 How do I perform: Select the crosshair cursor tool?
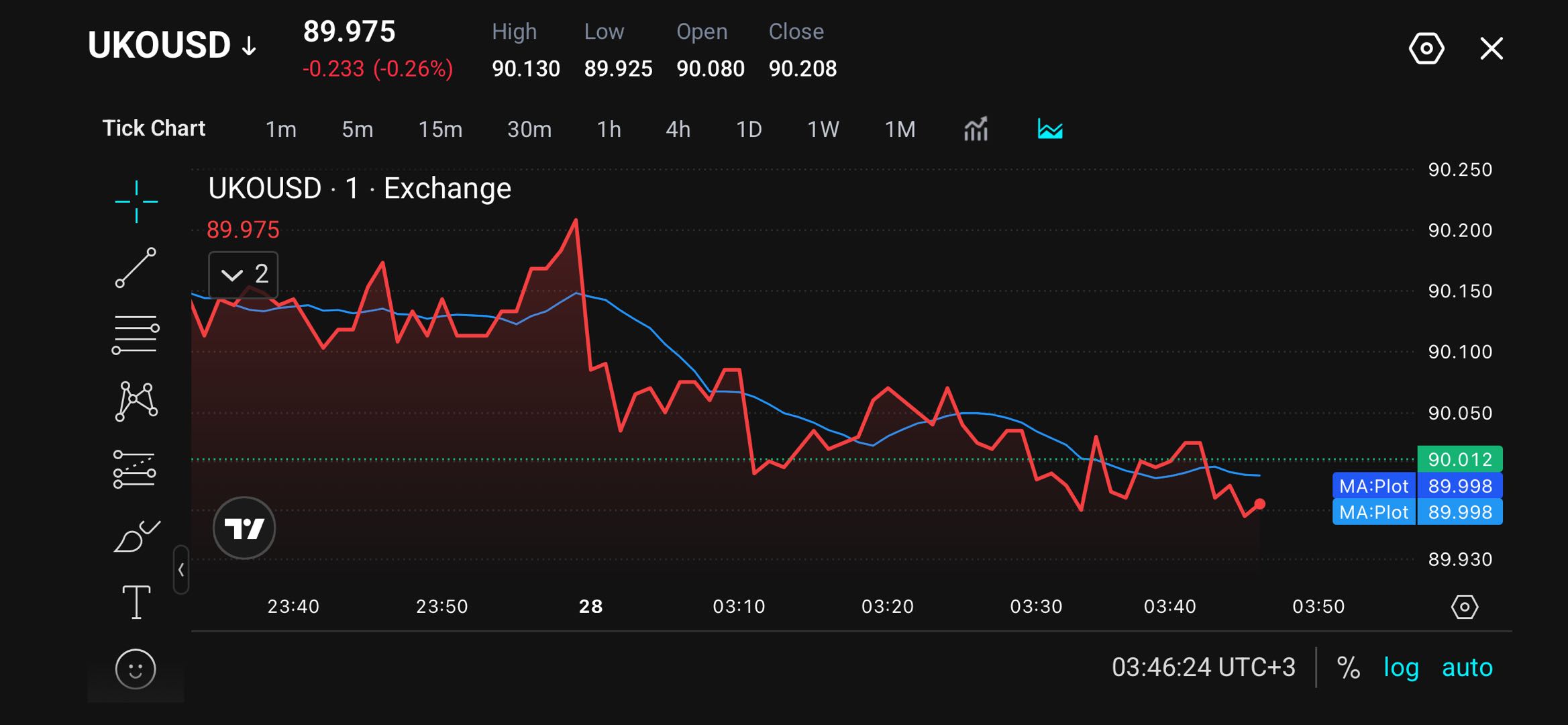point(136,201)
